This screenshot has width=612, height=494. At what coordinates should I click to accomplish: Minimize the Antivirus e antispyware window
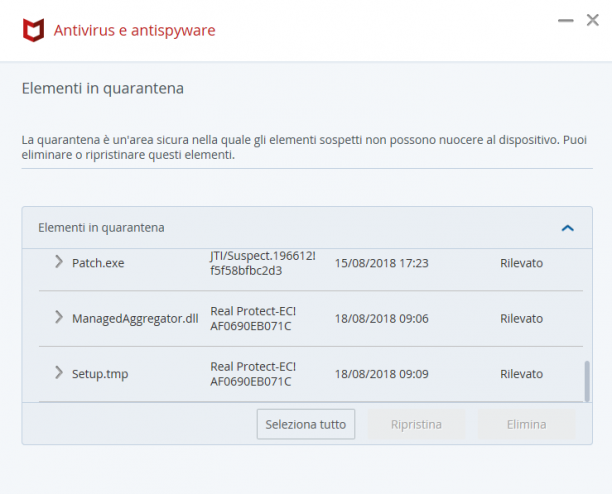click(x=566, y=20)
